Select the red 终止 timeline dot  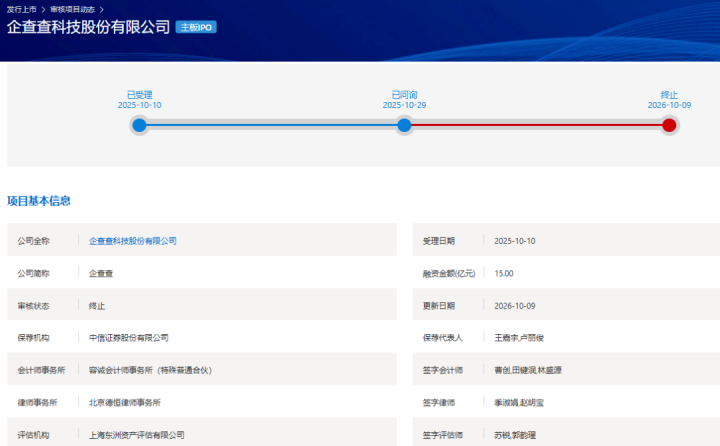(669, 125)
